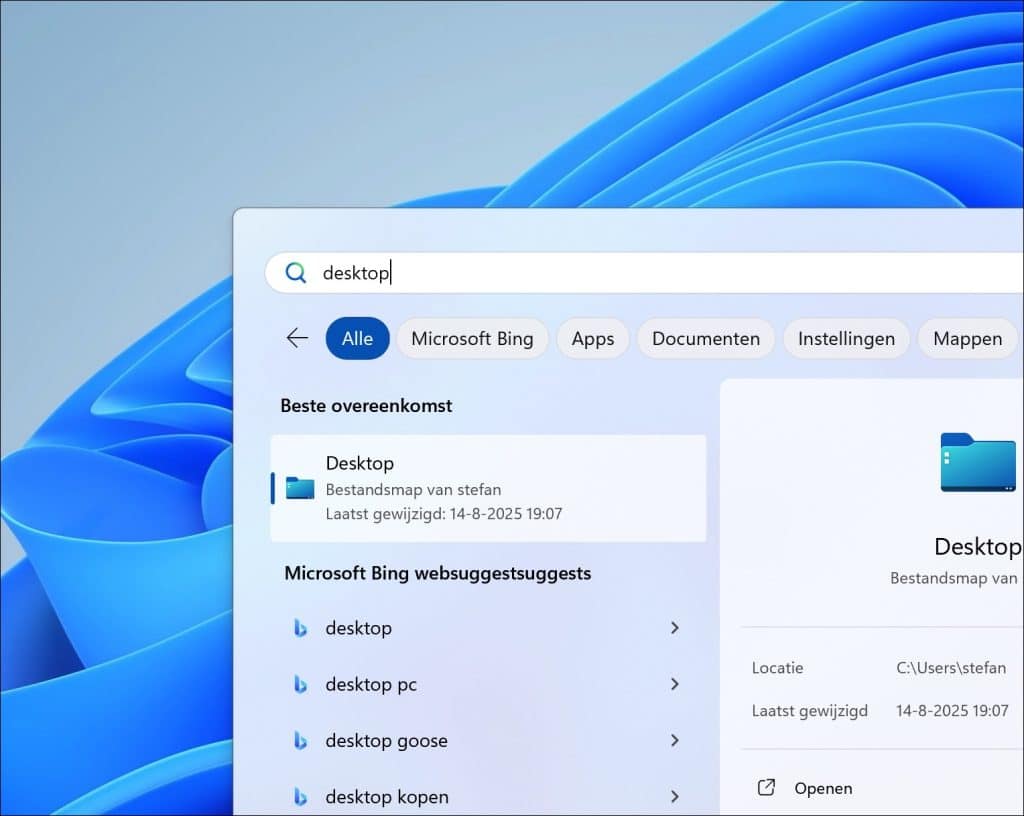Click the large 'Desktop' title in preview pane
The width and height of the screenshot is (1024, 816).
[978, 547]
